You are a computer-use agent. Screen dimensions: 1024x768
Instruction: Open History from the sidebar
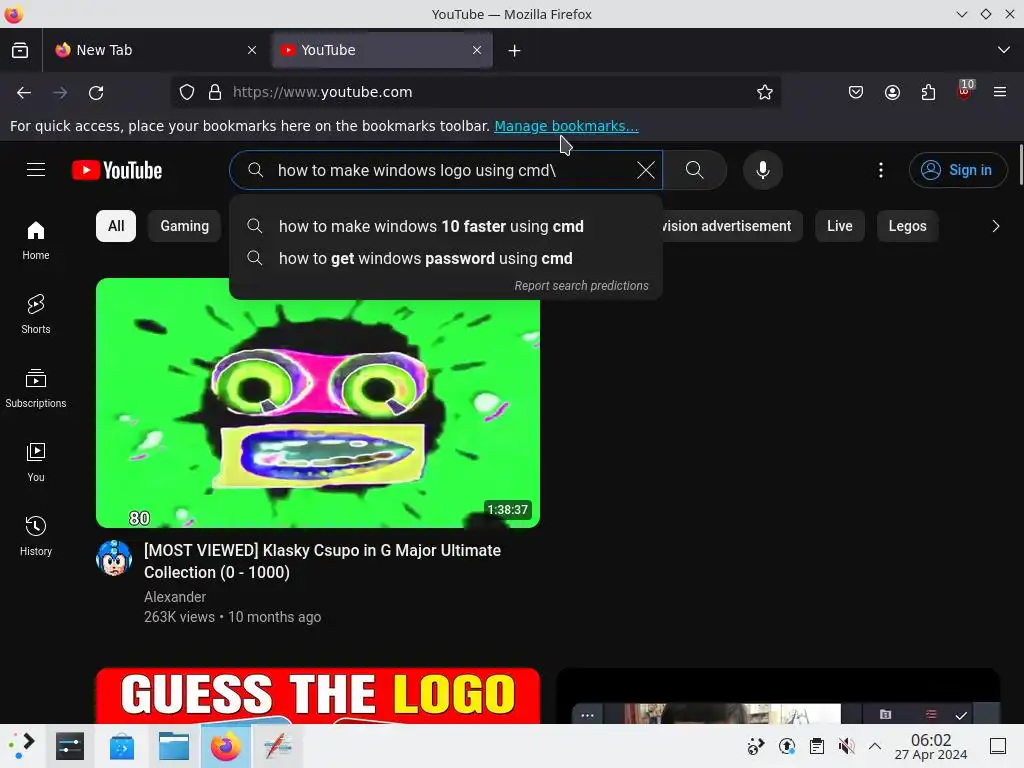click(36, 537)
